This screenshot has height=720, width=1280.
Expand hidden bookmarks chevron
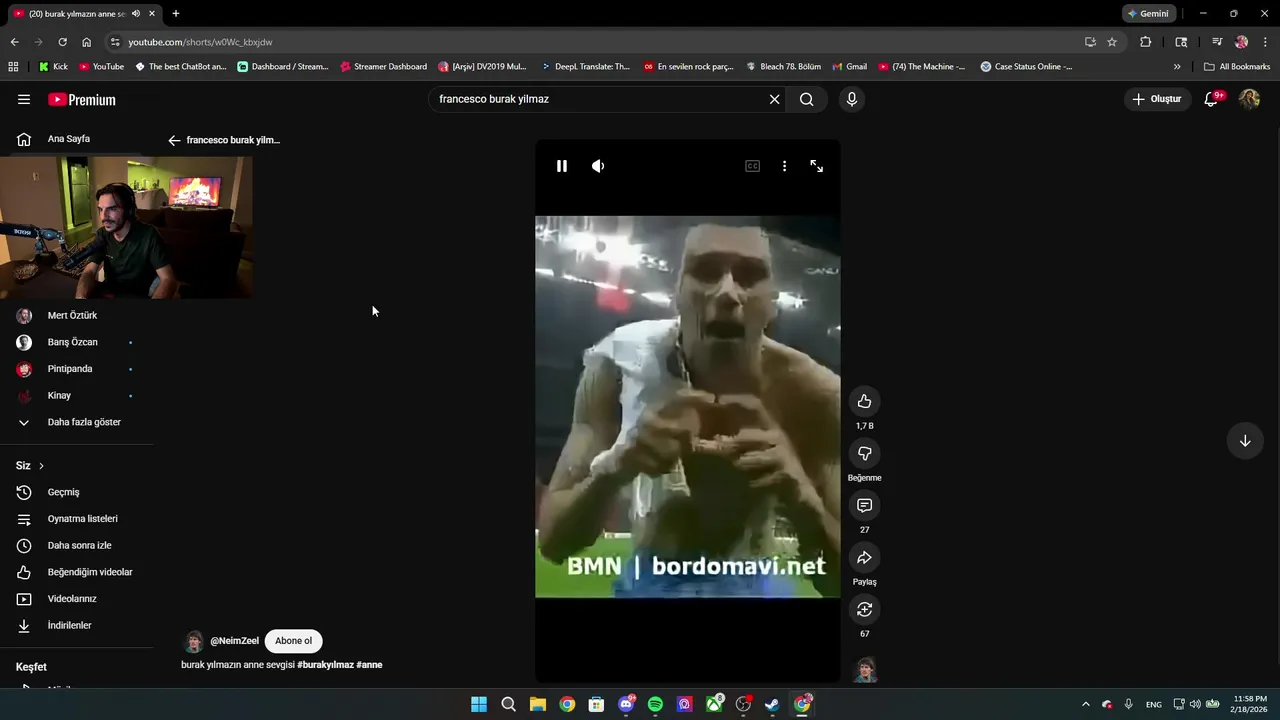pyautogui.click(x=1177, y=67)
